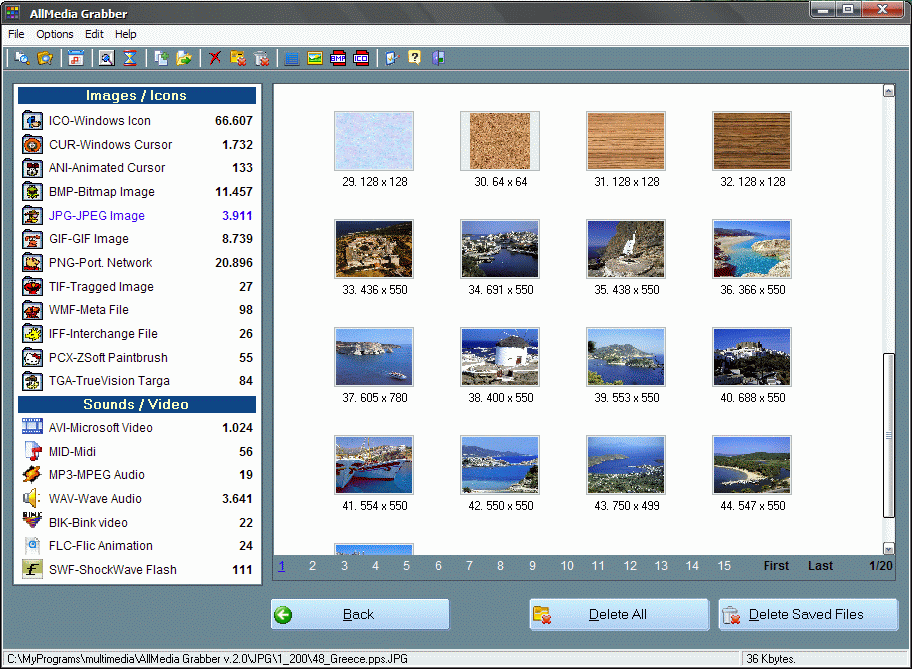This screenshot has width=912, height=669.
Task: Click the recycle bin toolbar icon
Action: tap(262, 59)
